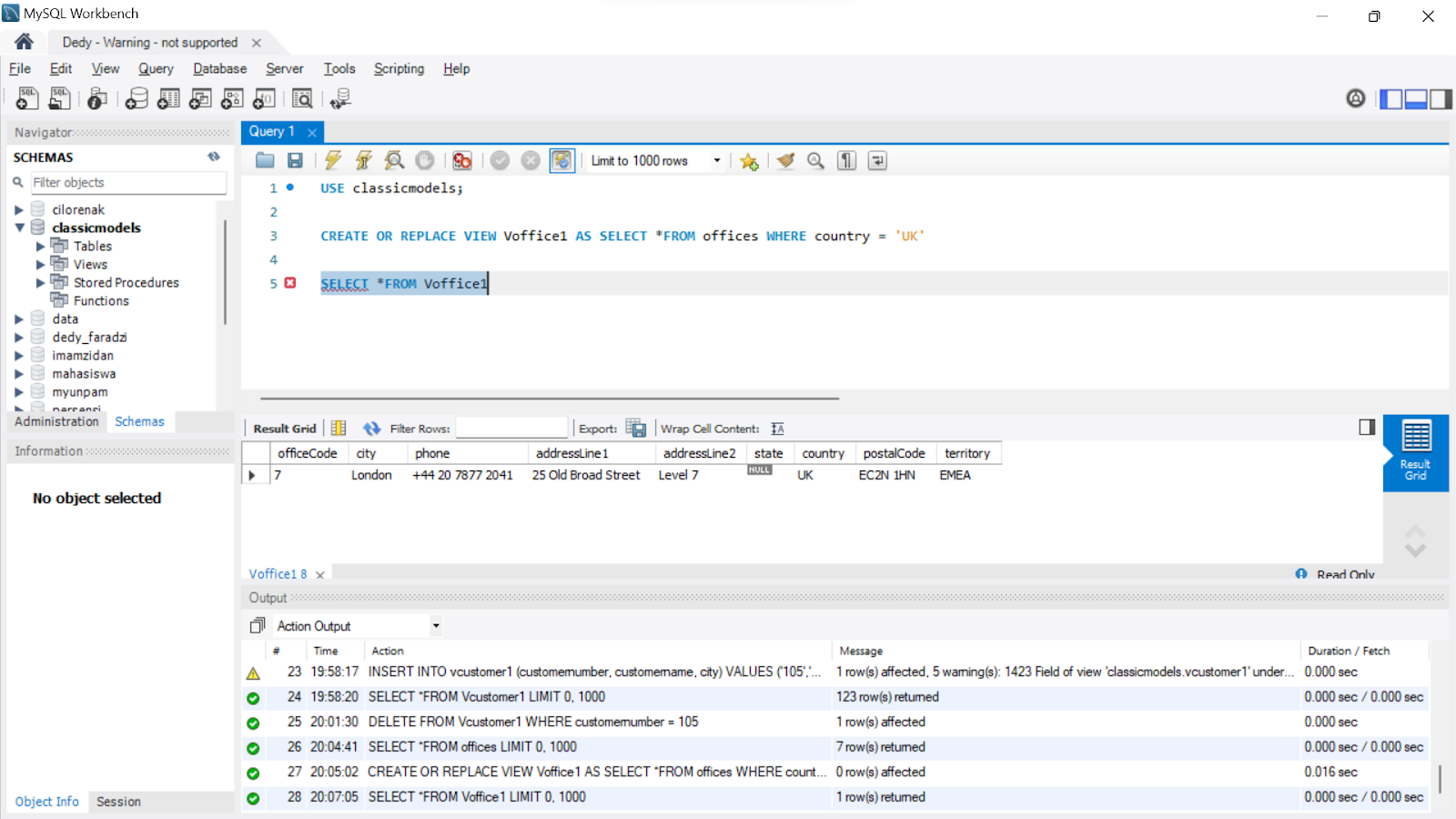Open the Database menu
Viewport: 1456px width, 819px height.
[x=219, y=68]
